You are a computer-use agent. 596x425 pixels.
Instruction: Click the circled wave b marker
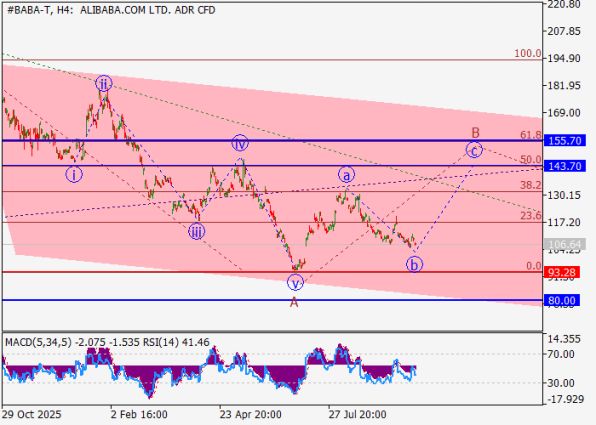[x=414, y=264]
